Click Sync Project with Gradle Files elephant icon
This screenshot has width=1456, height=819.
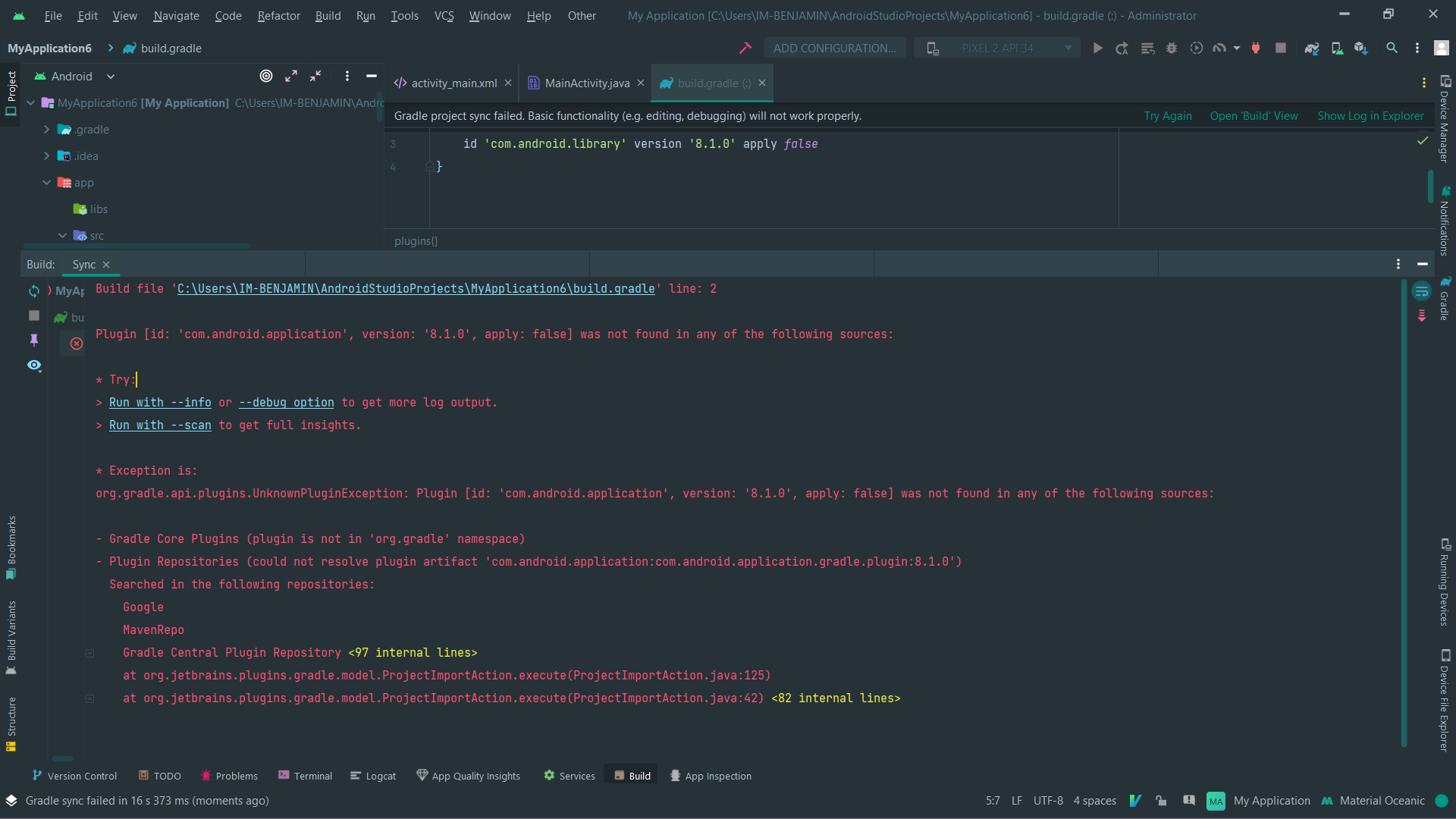[x=1311, y=48]
